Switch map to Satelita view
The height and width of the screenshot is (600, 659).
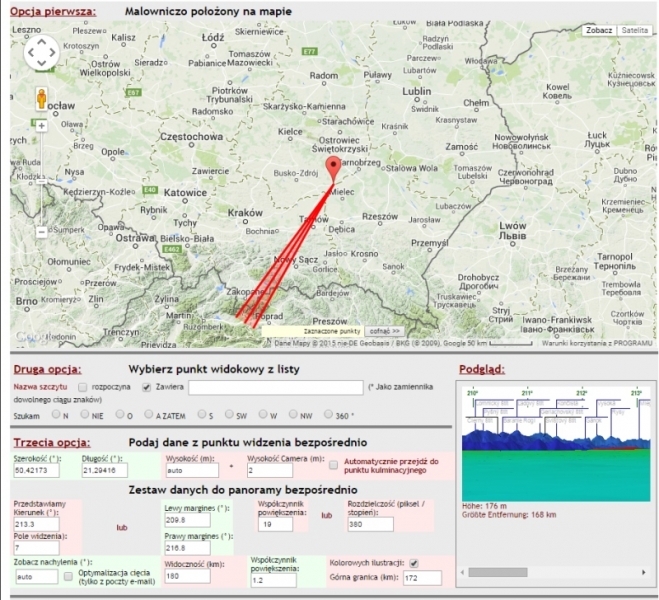click(x=632, y=31)
